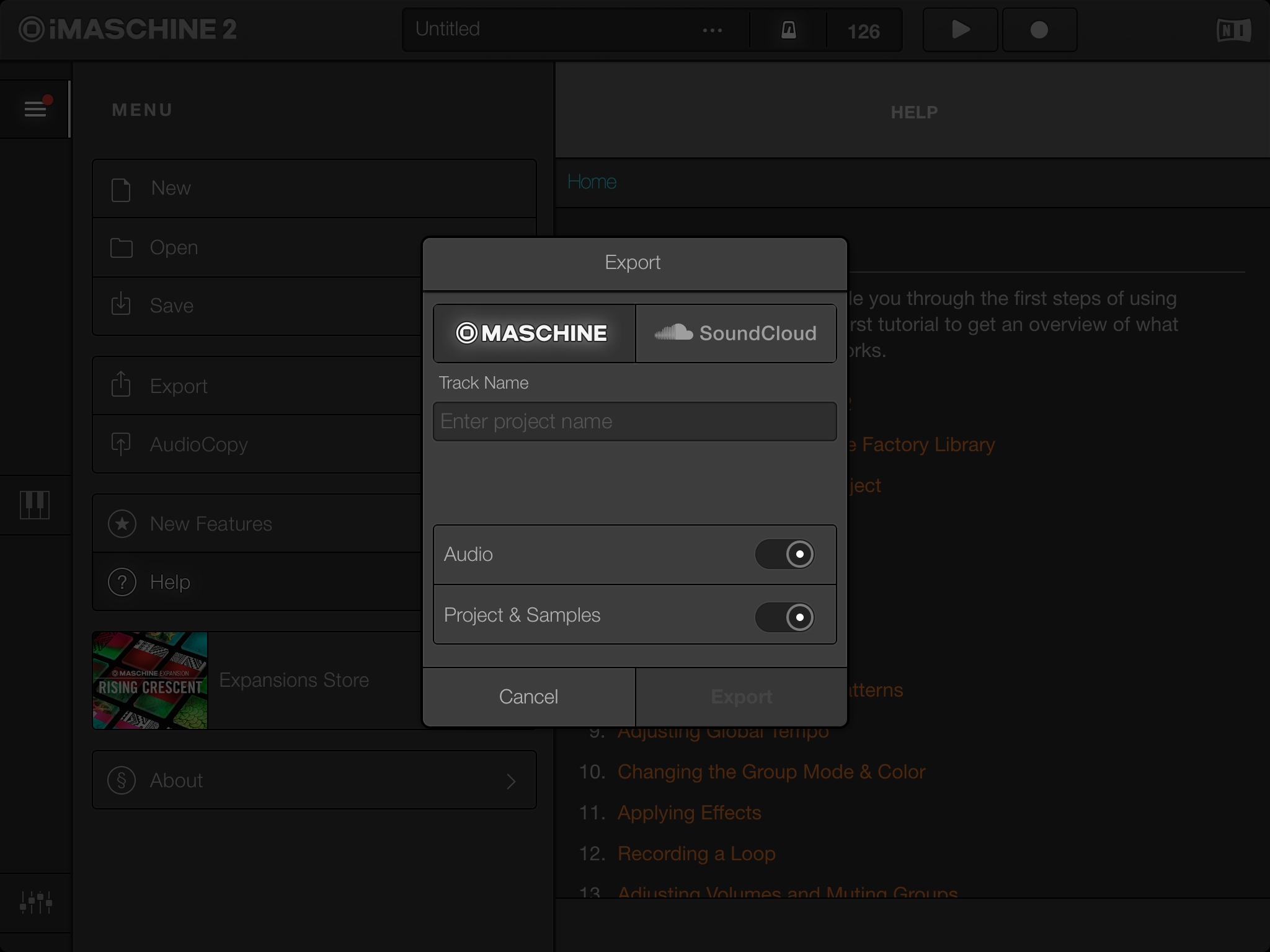Open the hamburger menu icon in sidebar

pyautogui.click(x=35, y=109)
